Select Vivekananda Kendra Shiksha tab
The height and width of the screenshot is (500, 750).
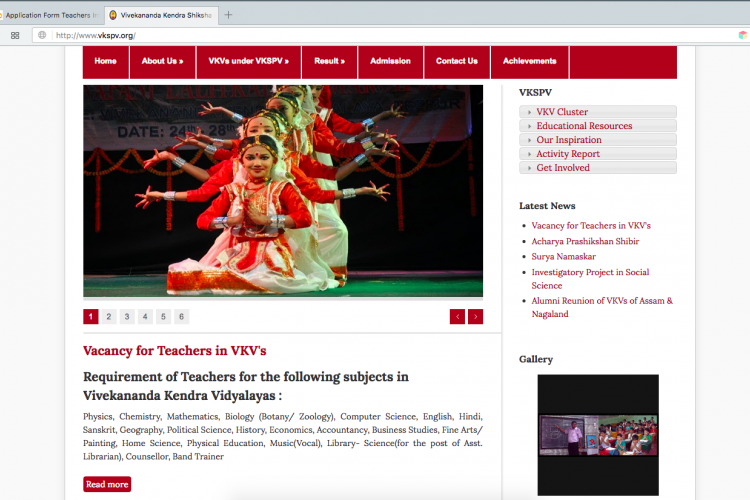[x=162, y=15]
